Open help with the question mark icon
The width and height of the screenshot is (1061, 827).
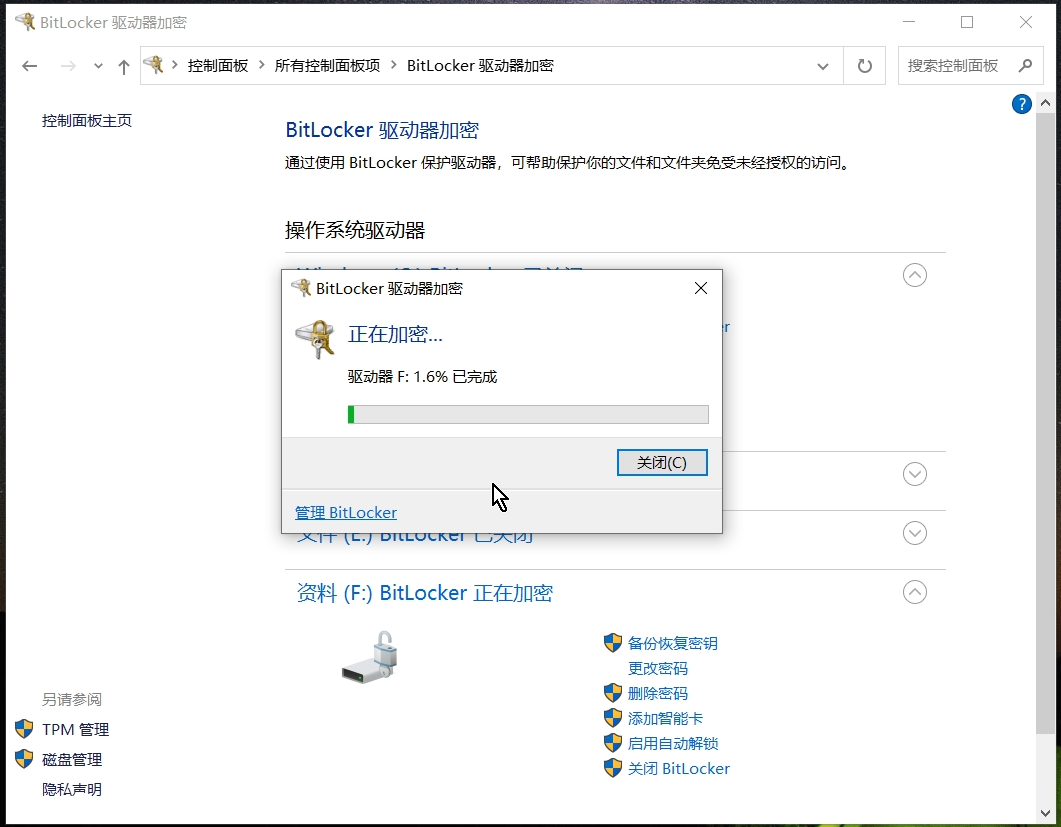pos(1021,104)
